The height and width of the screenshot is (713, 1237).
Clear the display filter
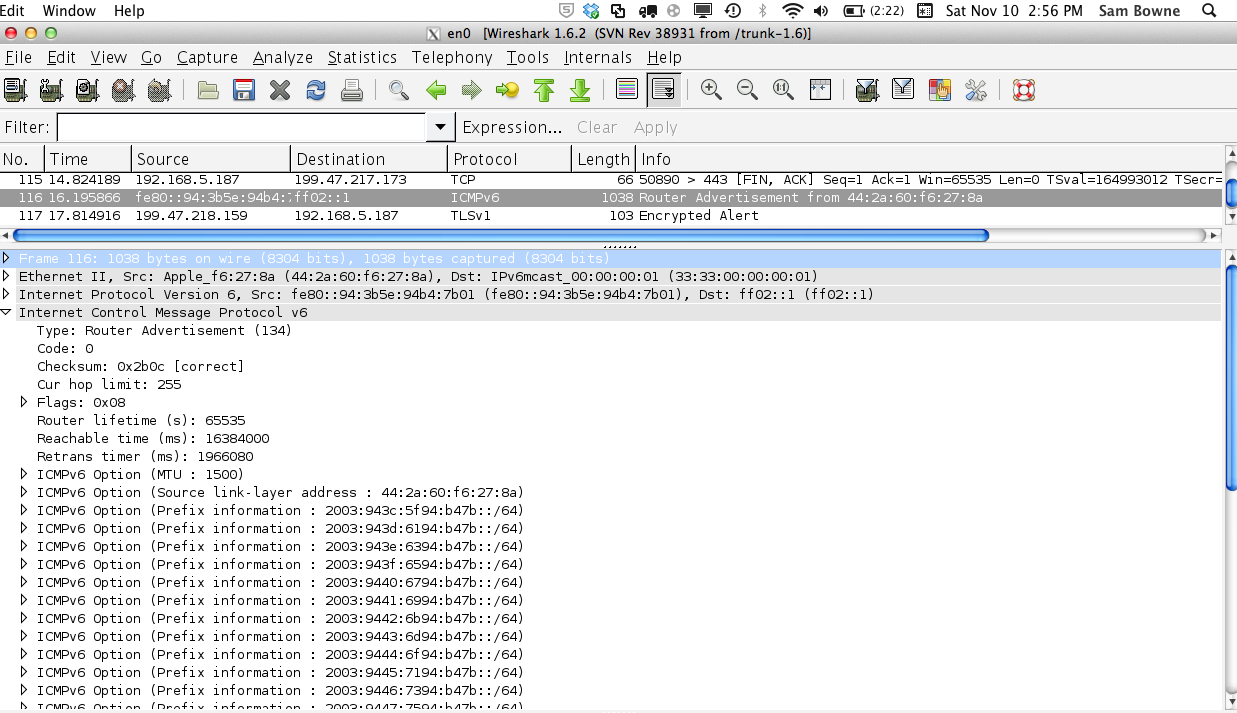coord(597,128)
